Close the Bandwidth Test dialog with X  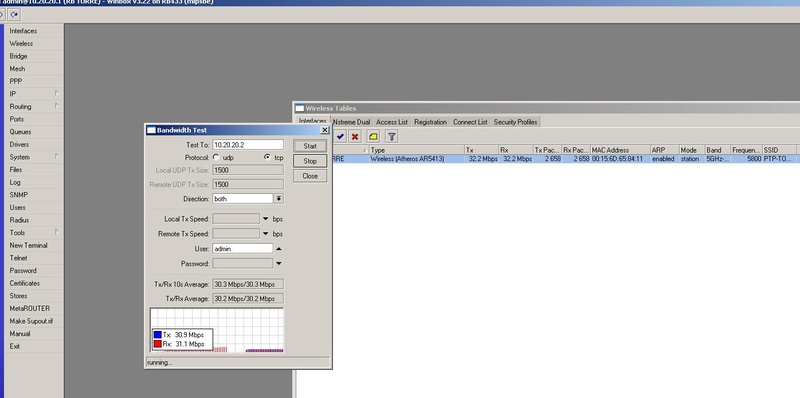pyautogui.click(x=324, y=130)
